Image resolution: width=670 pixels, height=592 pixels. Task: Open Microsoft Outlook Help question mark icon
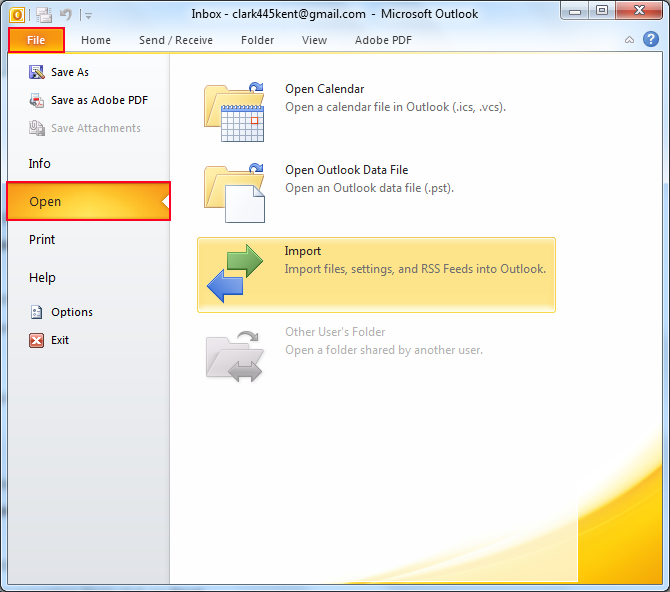651,39
